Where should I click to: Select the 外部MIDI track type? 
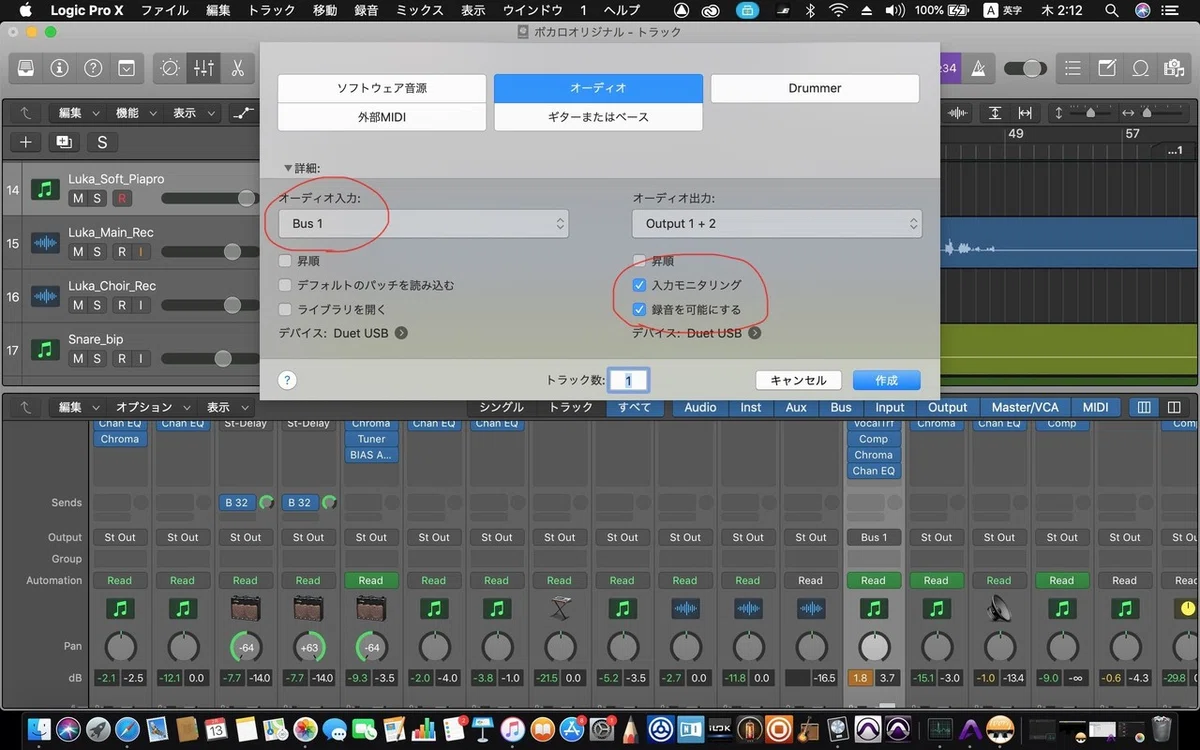382,117
